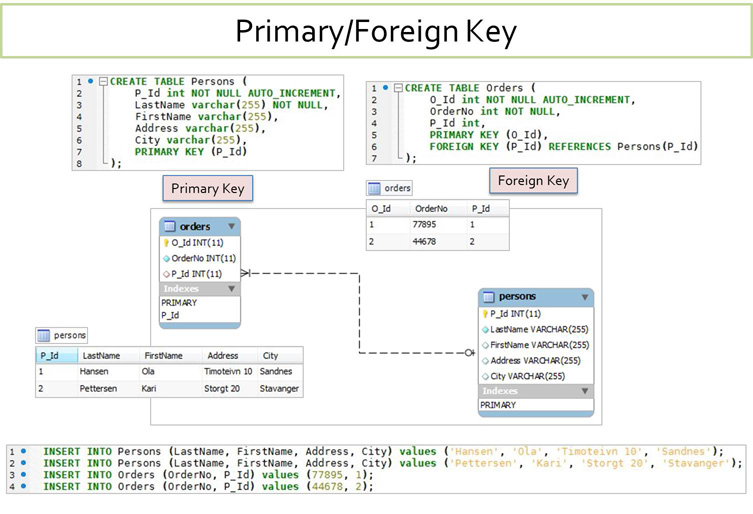Viewport: 753px width, 514px height.
Task: Click the blue dot marker on CREATE TABLE Persons line
Action: point(90,81)
